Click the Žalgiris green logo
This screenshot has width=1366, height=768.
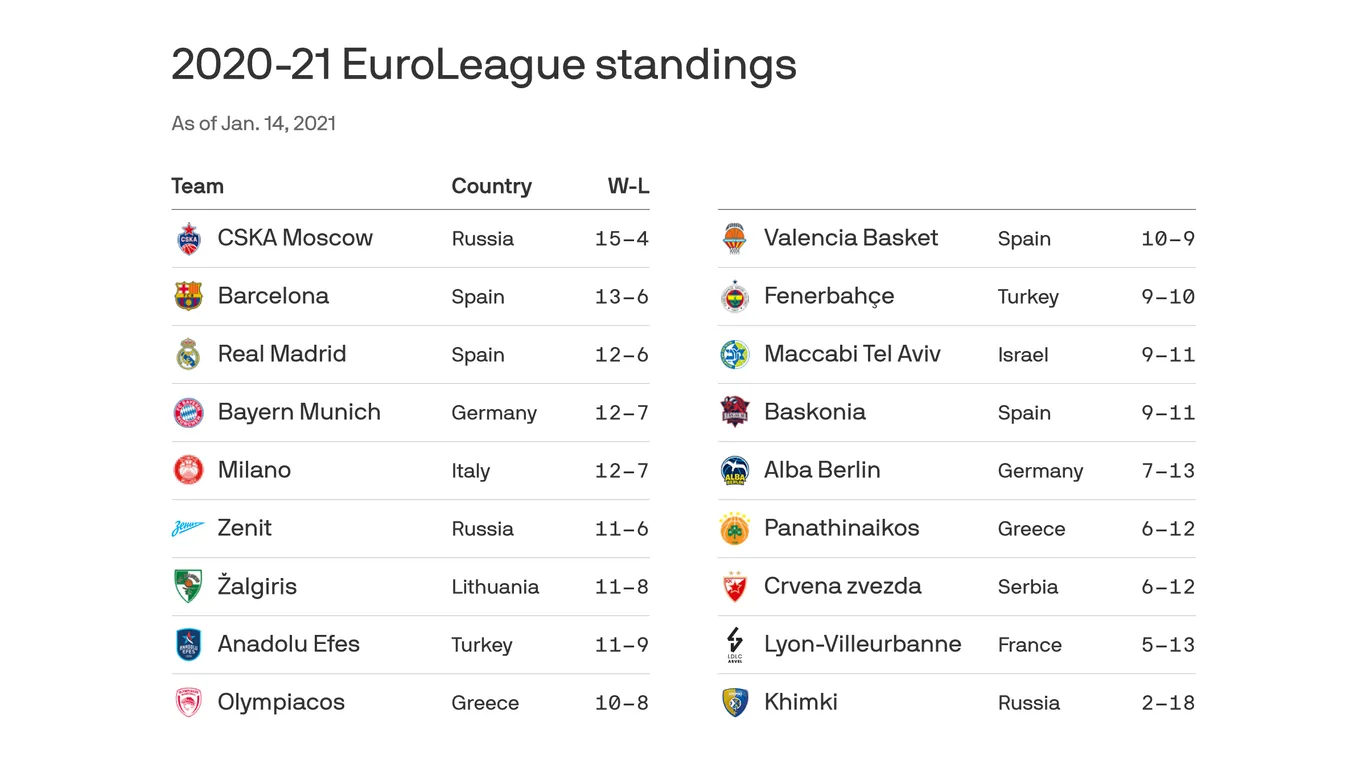(188, 587)
